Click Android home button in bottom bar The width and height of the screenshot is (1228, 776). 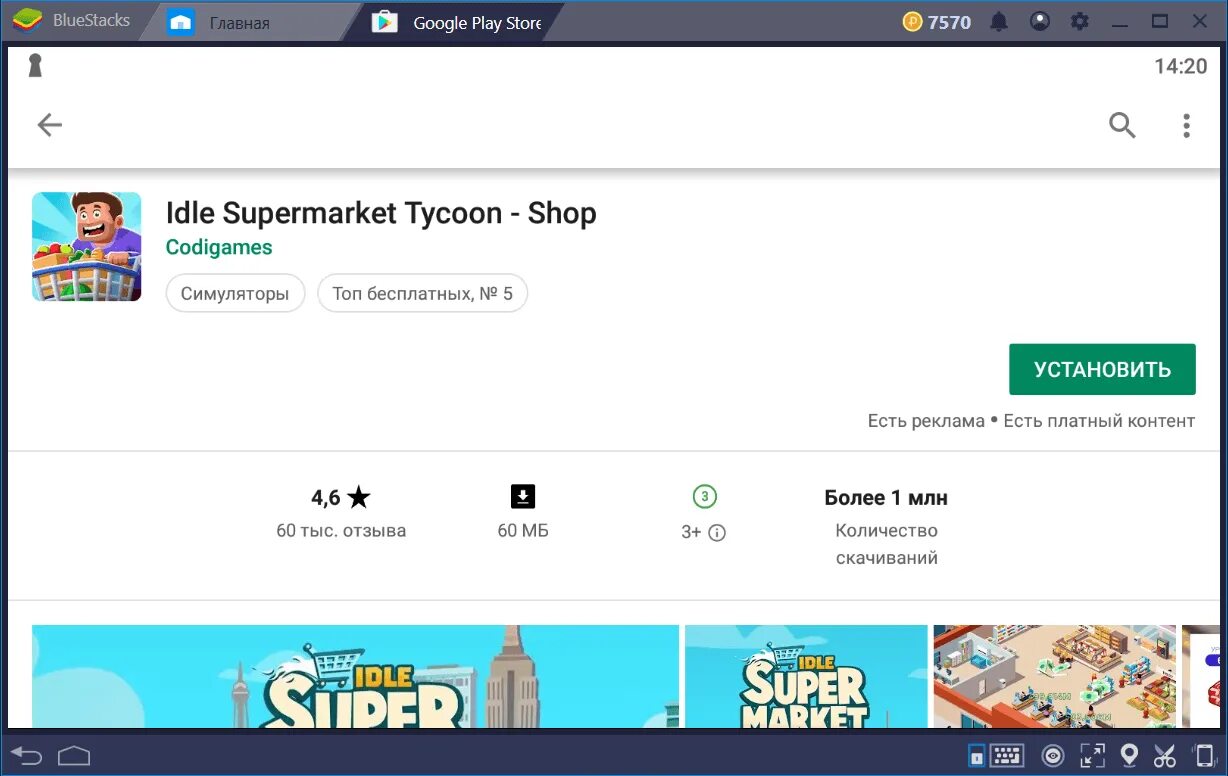(74, 754)
